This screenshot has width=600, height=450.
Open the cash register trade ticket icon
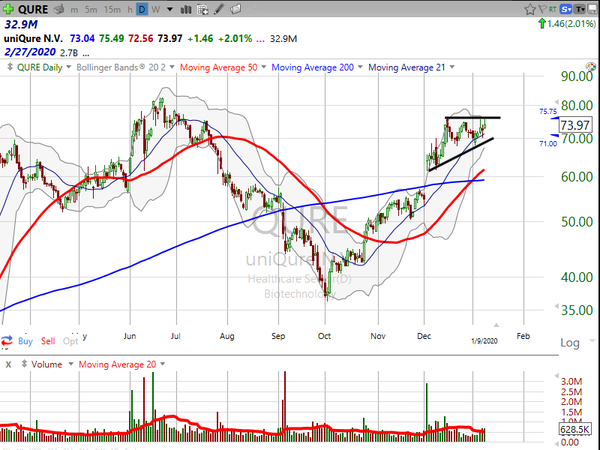(59, 9)
